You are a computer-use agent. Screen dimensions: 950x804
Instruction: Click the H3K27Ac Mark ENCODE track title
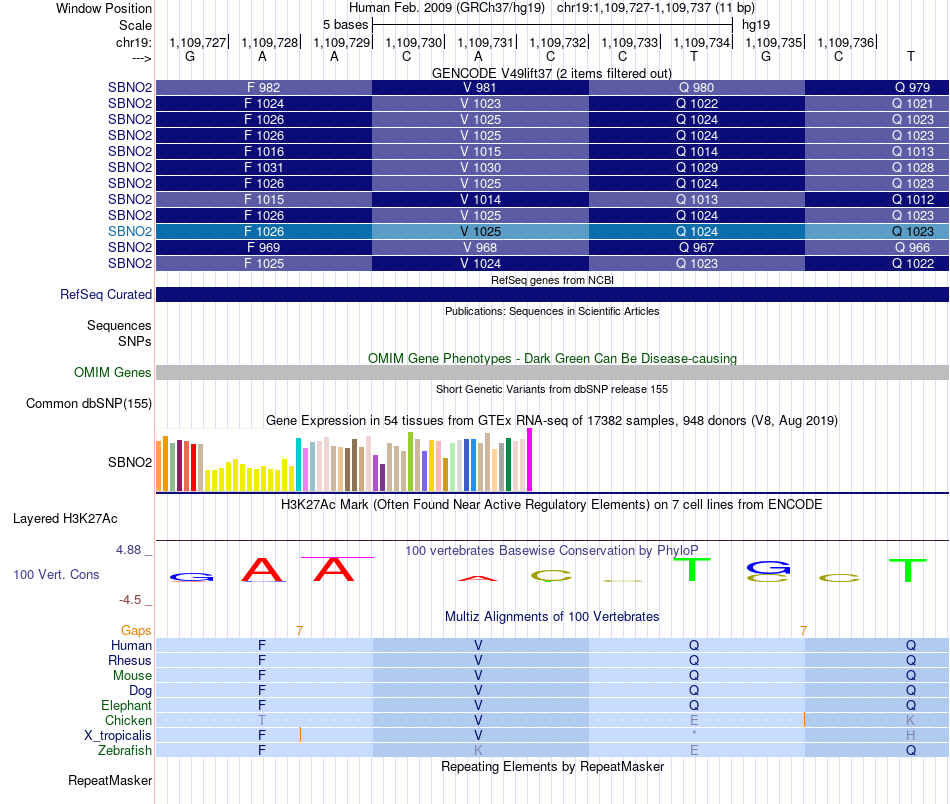[x=552, y=505]
